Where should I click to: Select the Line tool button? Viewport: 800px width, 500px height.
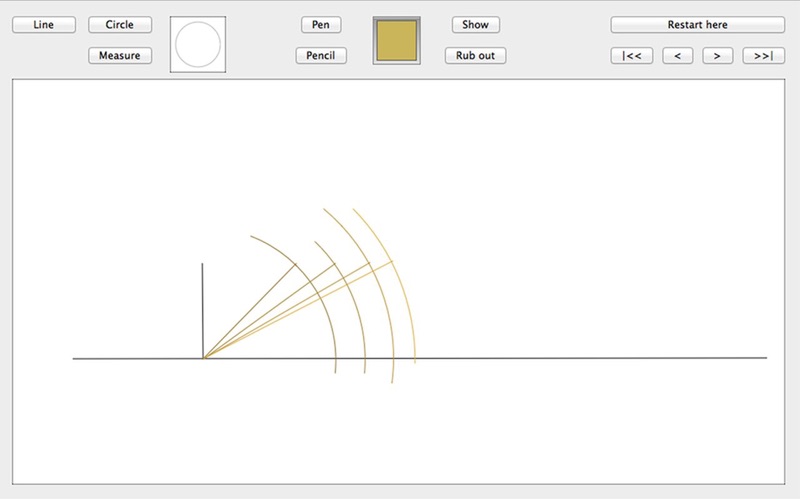(x=43, y=25)
